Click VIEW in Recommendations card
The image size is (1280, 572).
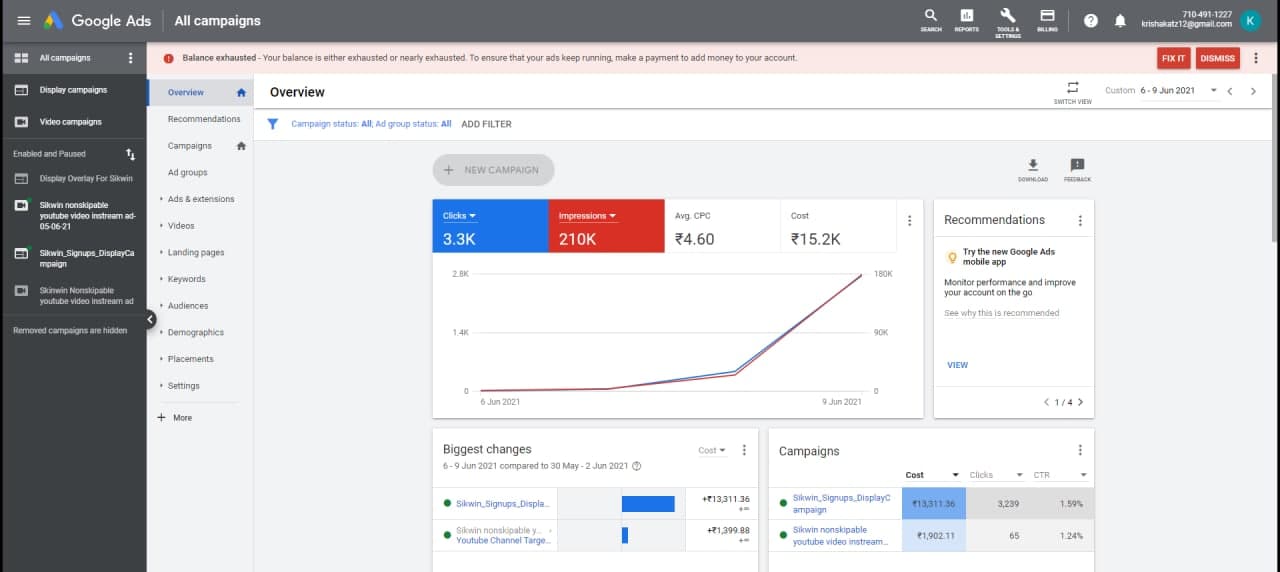pyautogui.click(x=957, y=365)
